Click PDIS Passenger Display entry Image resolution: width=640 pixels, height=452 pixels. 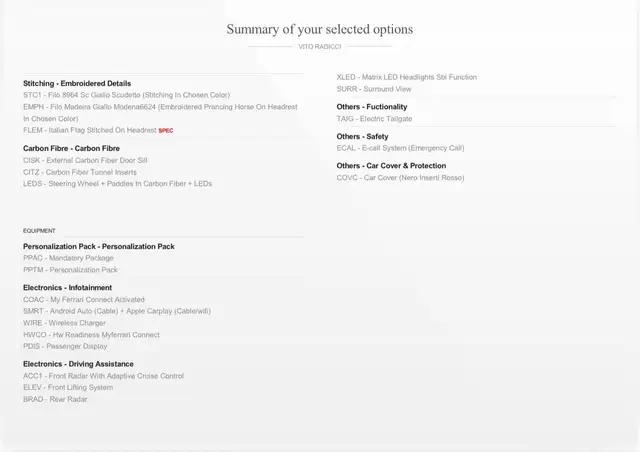pyautogui.click(x=65, y=346)
